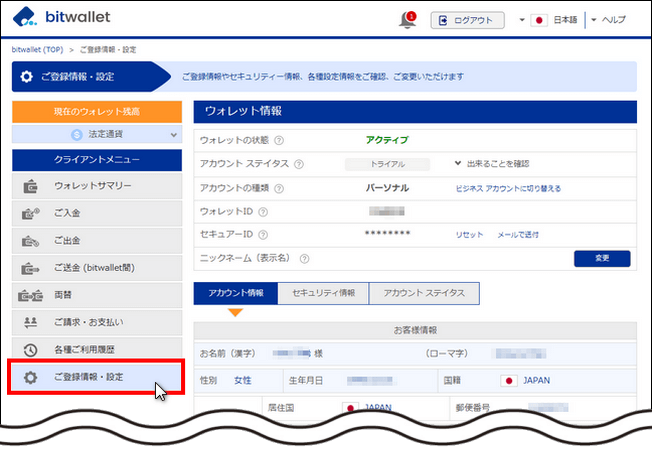This screenshot has width=652, height=451.
Task: Click the gear icon in page banner
Action: point(27,76)
